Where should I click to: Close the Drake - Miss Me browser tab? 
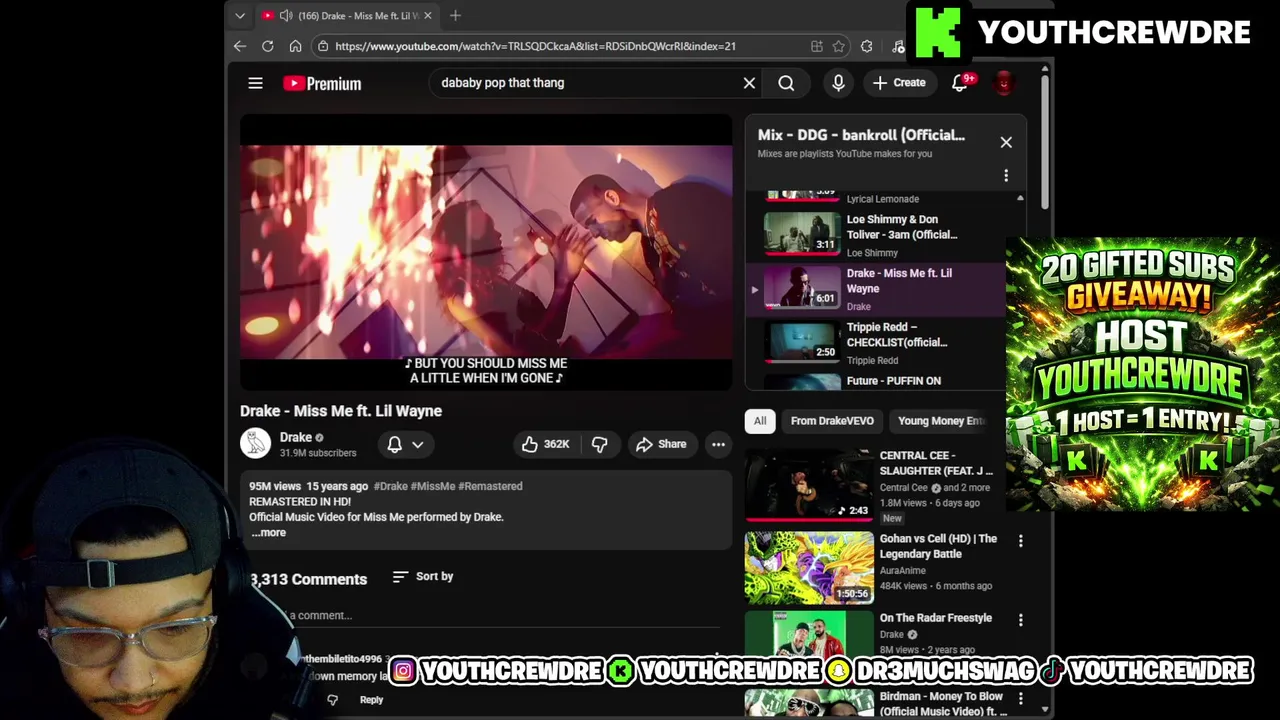(428, 15)
